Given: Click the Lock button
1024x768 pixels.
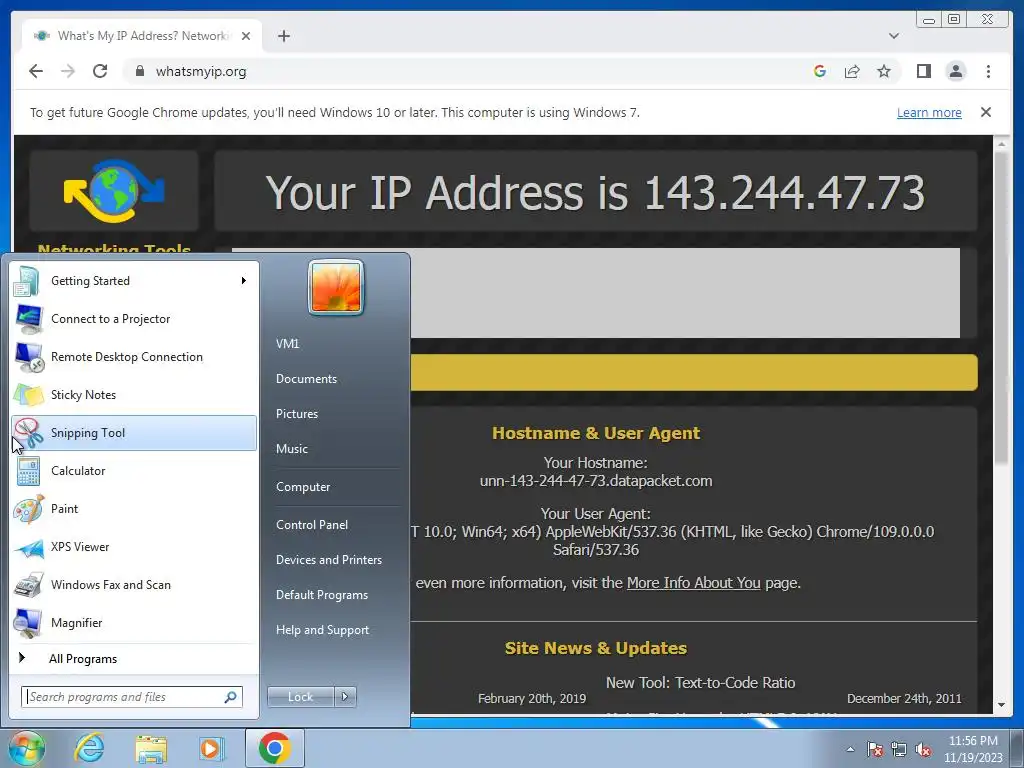Looking at the screenshot, I should [300, 697].
